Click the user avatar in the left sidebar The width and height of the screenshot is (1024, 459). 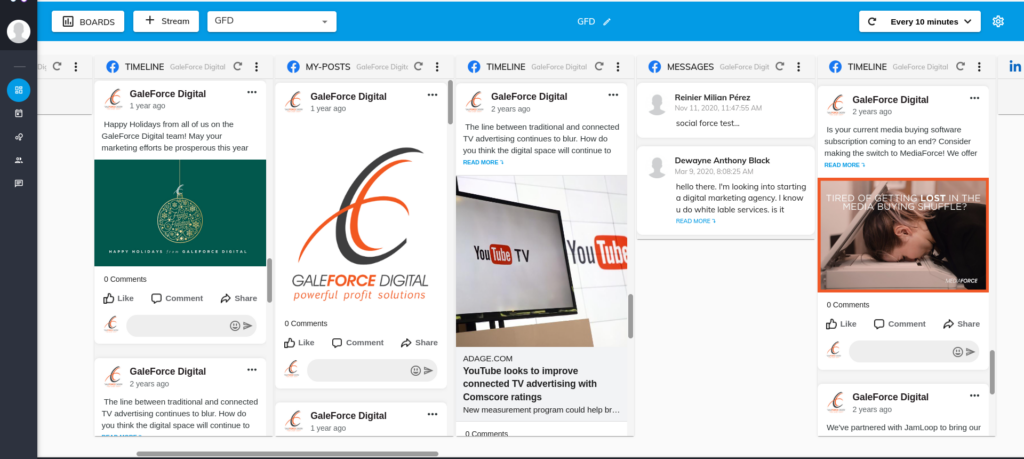(x=18, y=31)
